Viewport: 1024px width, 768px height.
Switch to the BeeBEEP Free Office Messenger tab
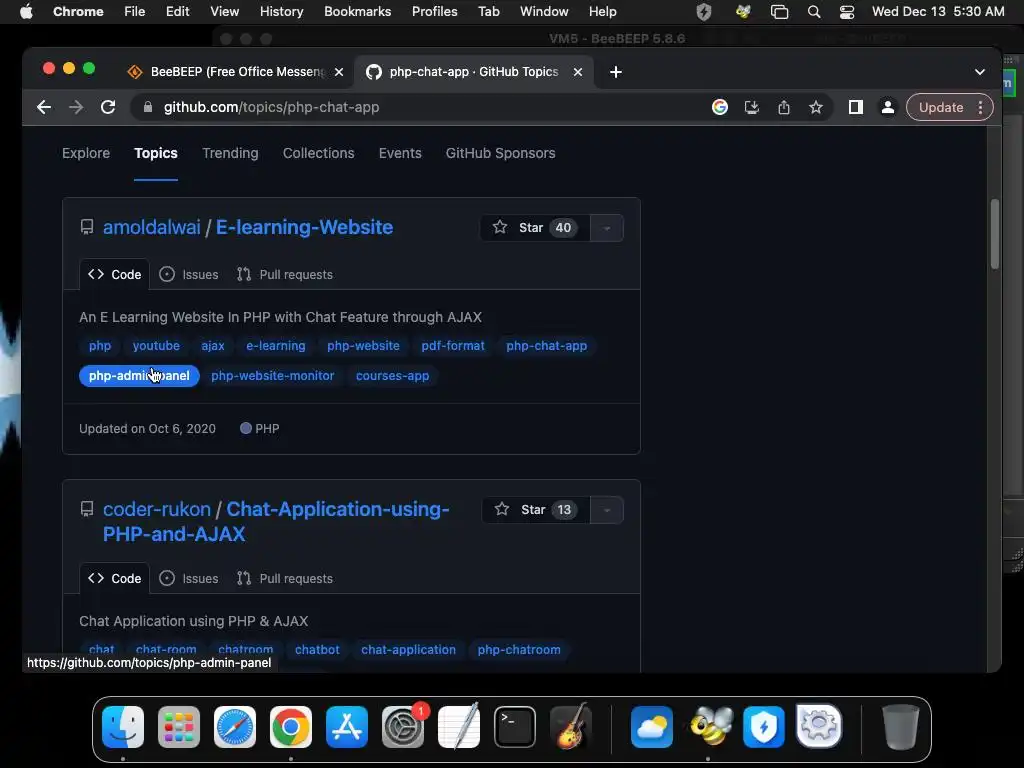click(x=235, y=72)
